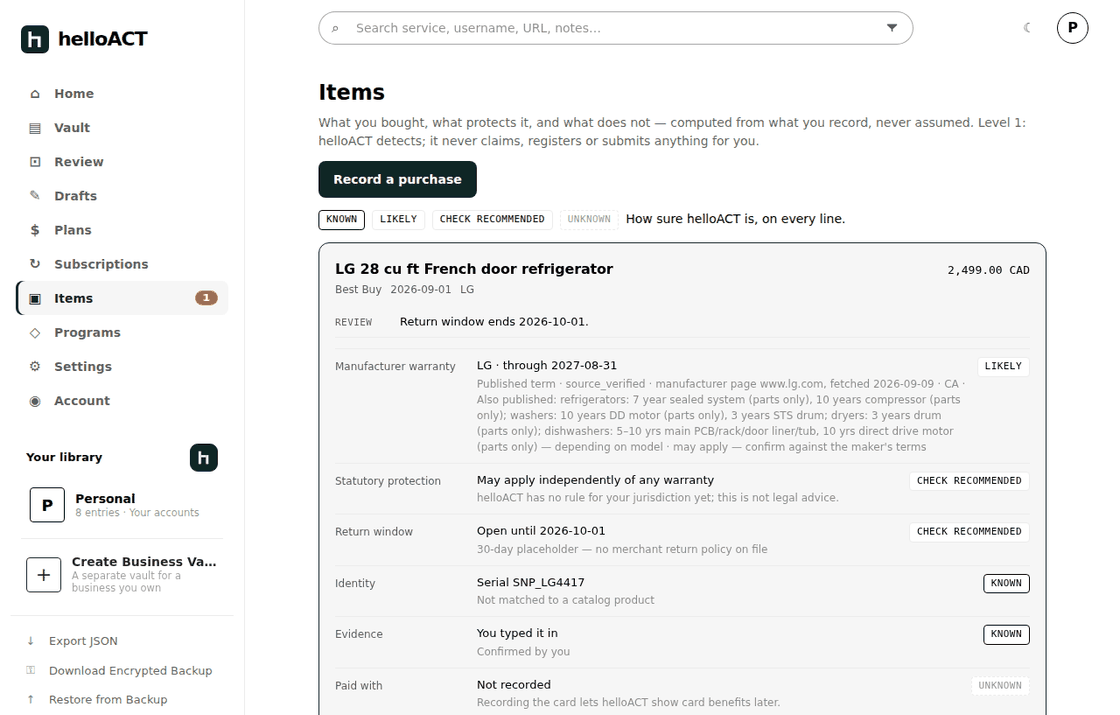
Task: Open the Home page
Action: [122, 94]
